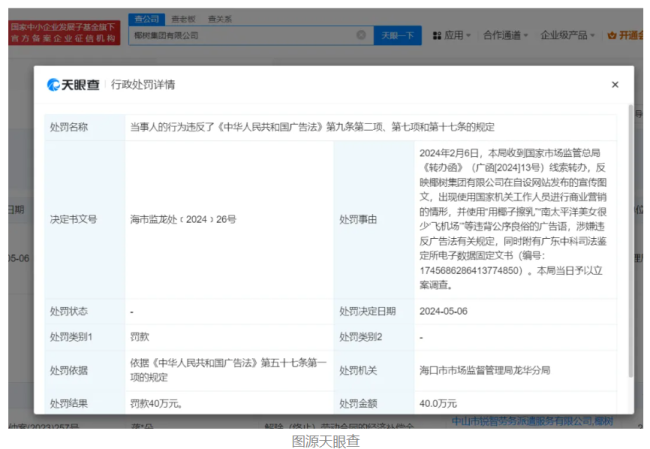650x449 pixels.
Task: Click the 天眼一下 search button
Action: pyautogui.click(x=398, y=36)
